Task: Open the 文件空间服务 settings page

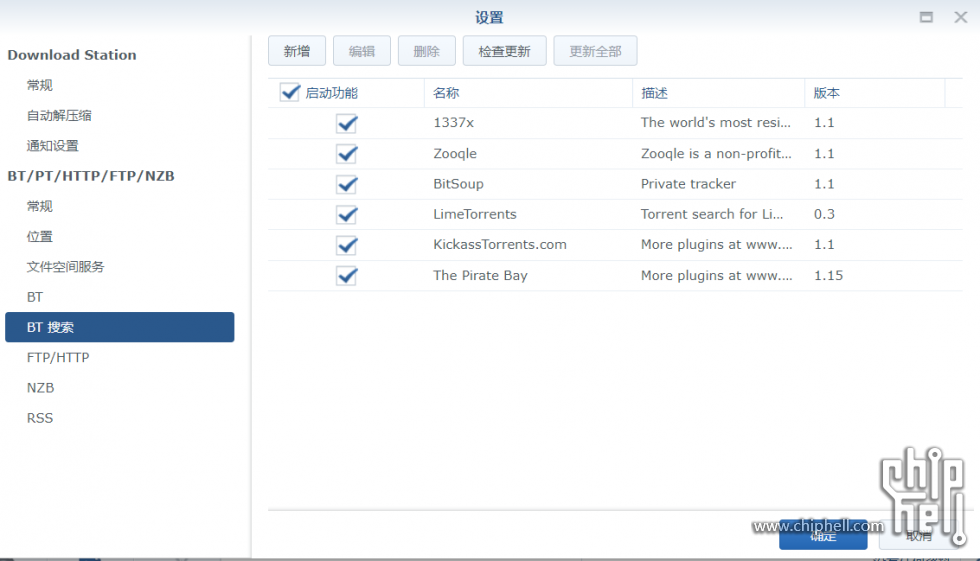Action: click(65, 267)
